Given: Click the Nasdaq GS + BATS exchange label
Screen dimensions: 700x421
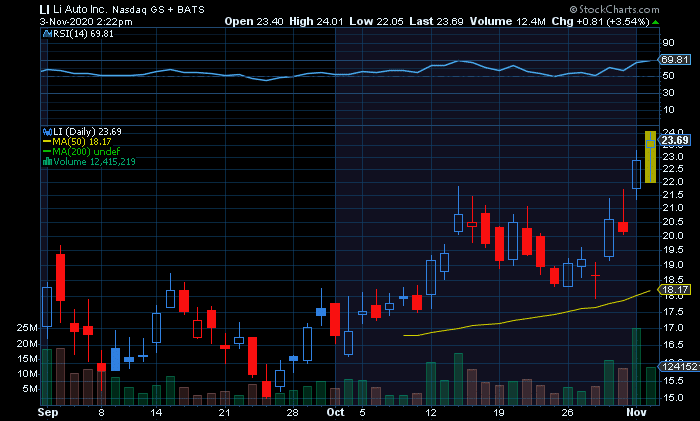Looking at the screenshot, I should click(x=158, y=10).
